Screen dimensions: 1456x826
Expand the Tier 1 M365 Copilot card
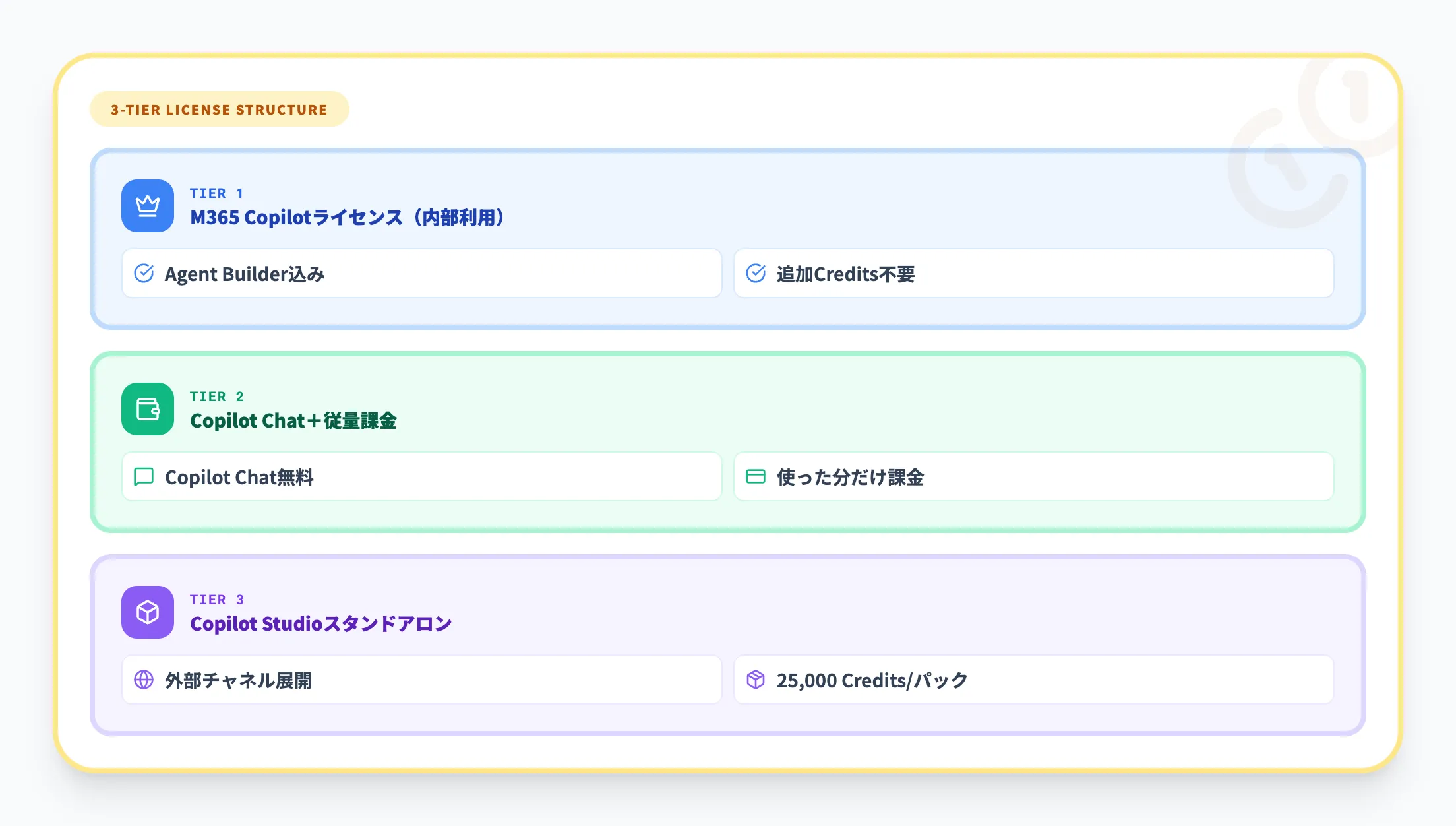pos(725,239)
